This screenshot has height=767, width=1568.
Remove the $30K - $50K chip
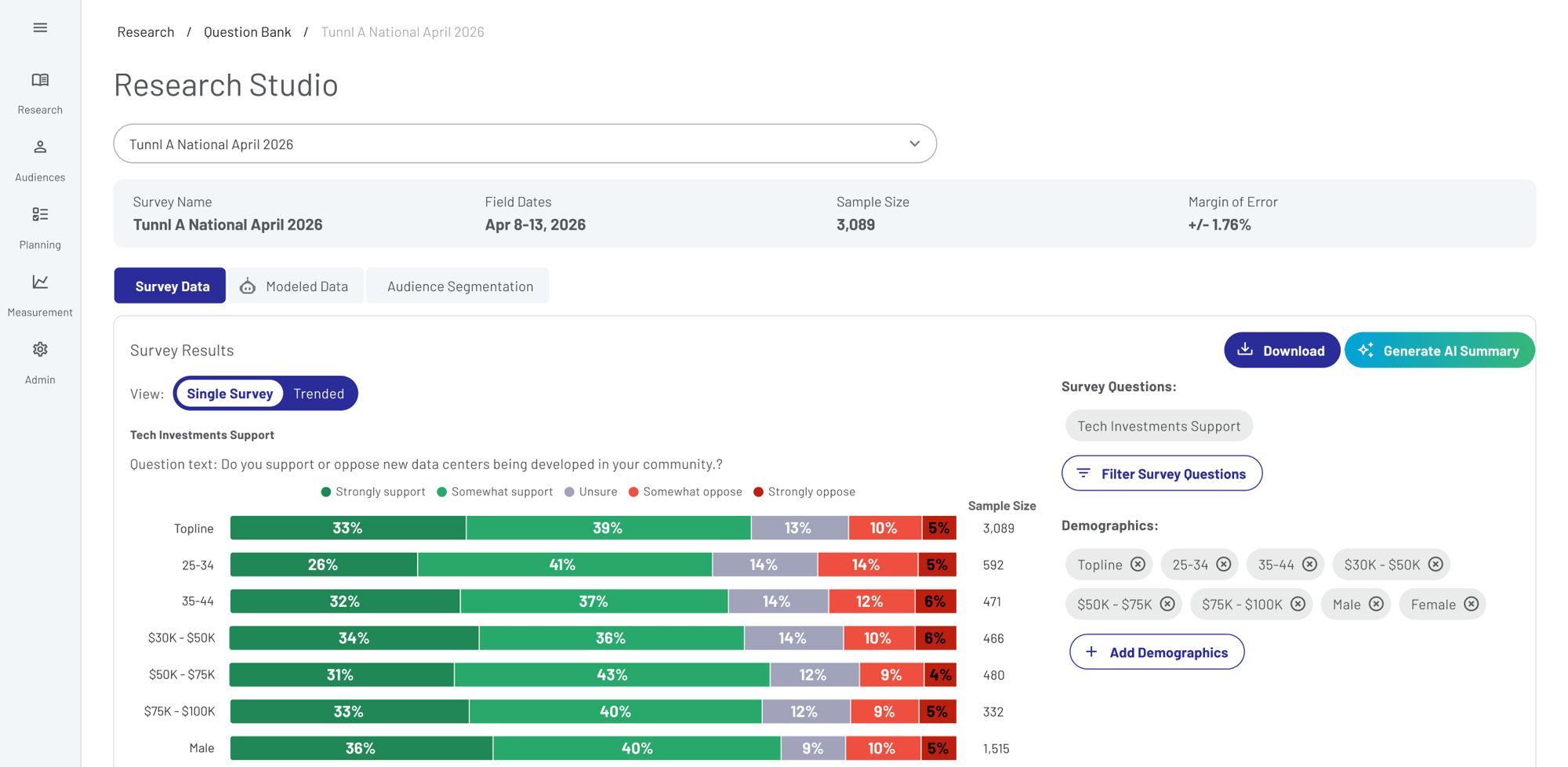(x=1436, y=565)
